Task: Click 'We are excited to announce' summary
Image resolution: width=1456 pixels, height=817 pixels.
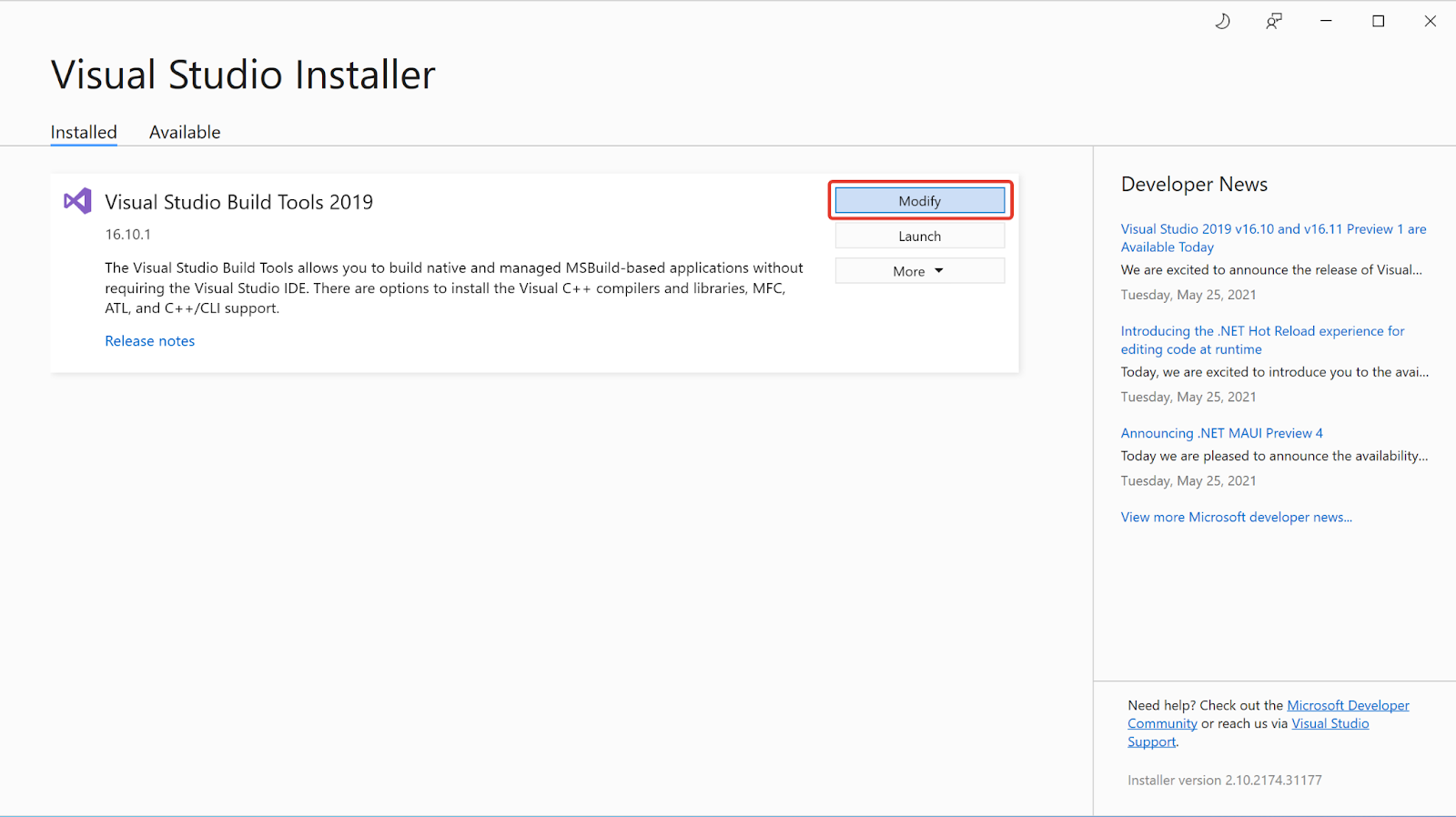Action: 1271,270
